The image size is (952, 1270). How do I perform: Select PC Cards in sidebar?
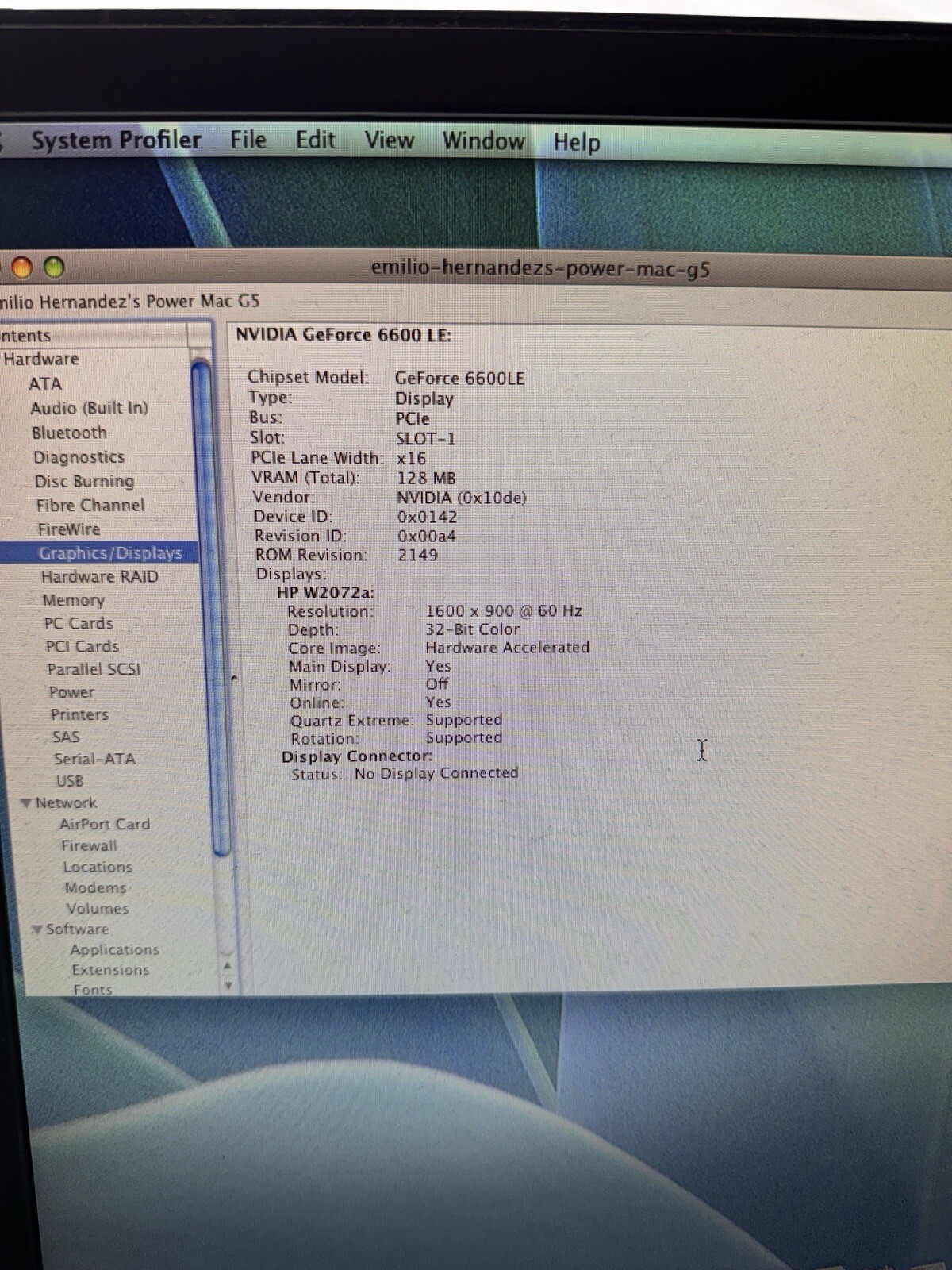[x=79, y=623]
